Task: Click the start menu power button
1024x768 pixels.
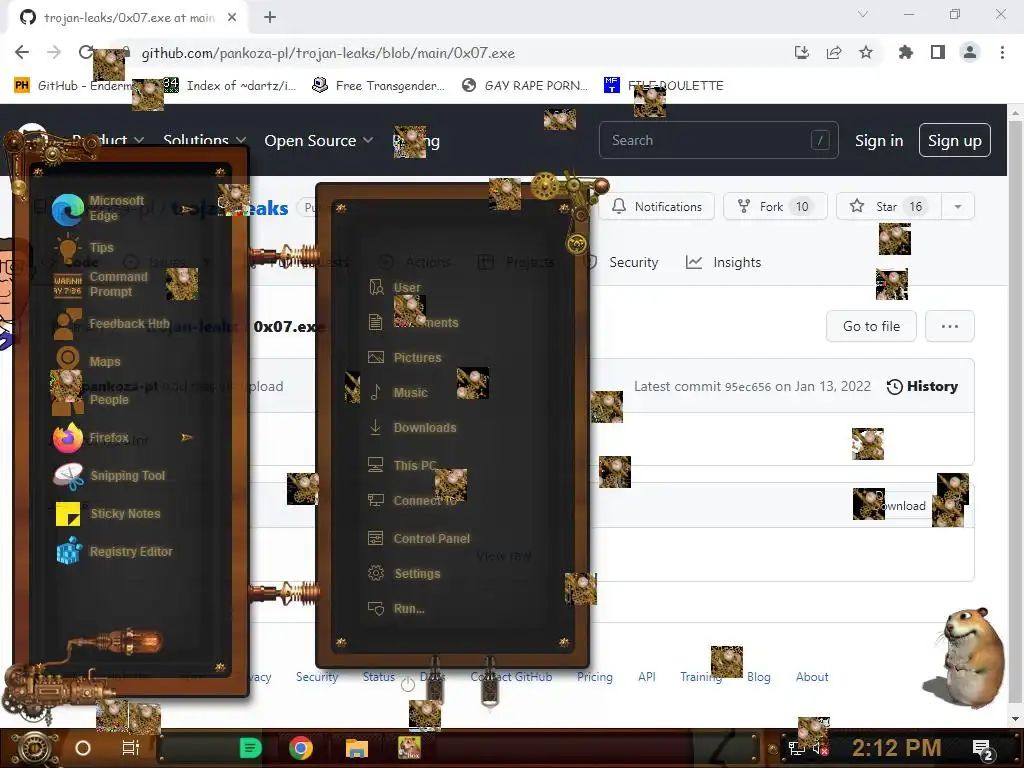Action: click(x=408, y=684)
